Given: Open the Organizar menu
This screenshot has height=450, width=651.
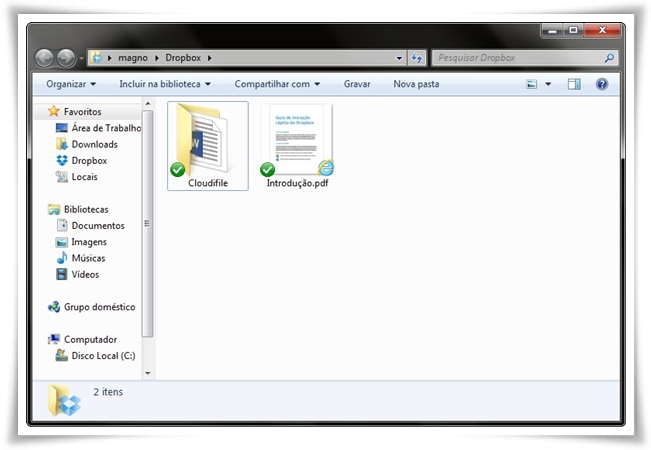Looking at the screenshot, I should [x=71, y=84].
